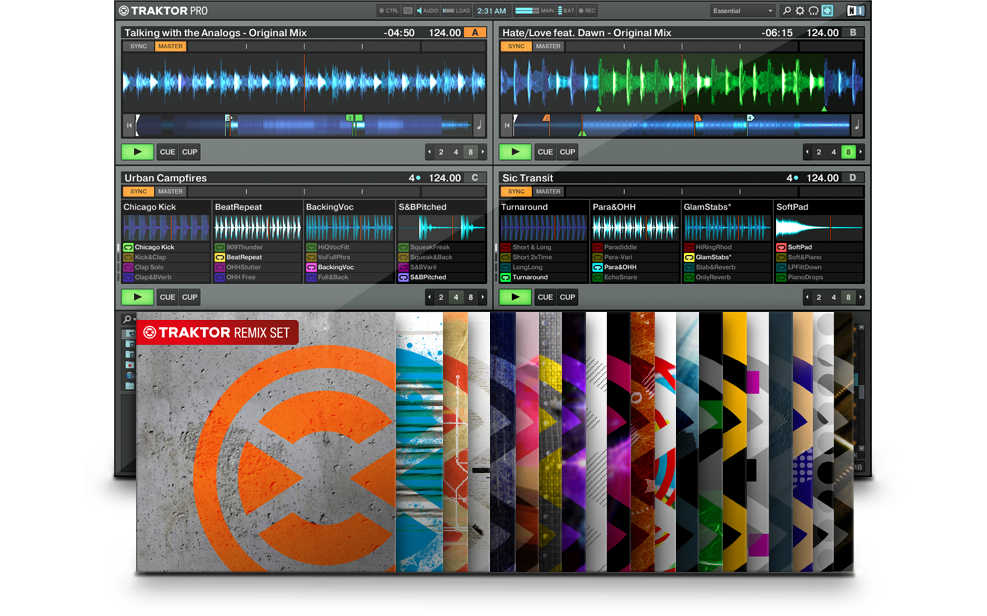Click the REC indicator in the header
The width and height of the screenshot is (987, 616).
pos(585,11)
